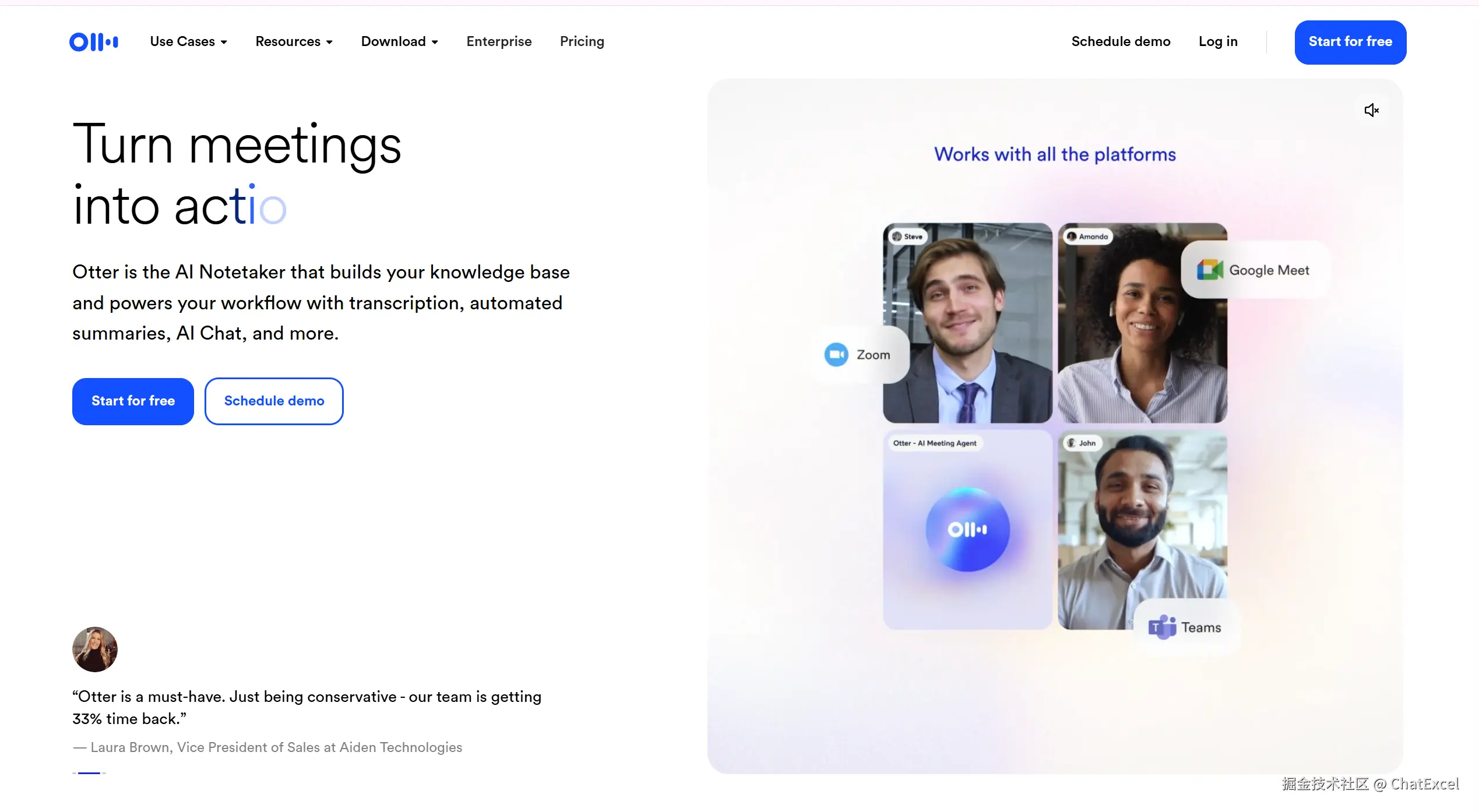The image size is (1479, 812).
Task: Click Log in link
Action: 1218,42
